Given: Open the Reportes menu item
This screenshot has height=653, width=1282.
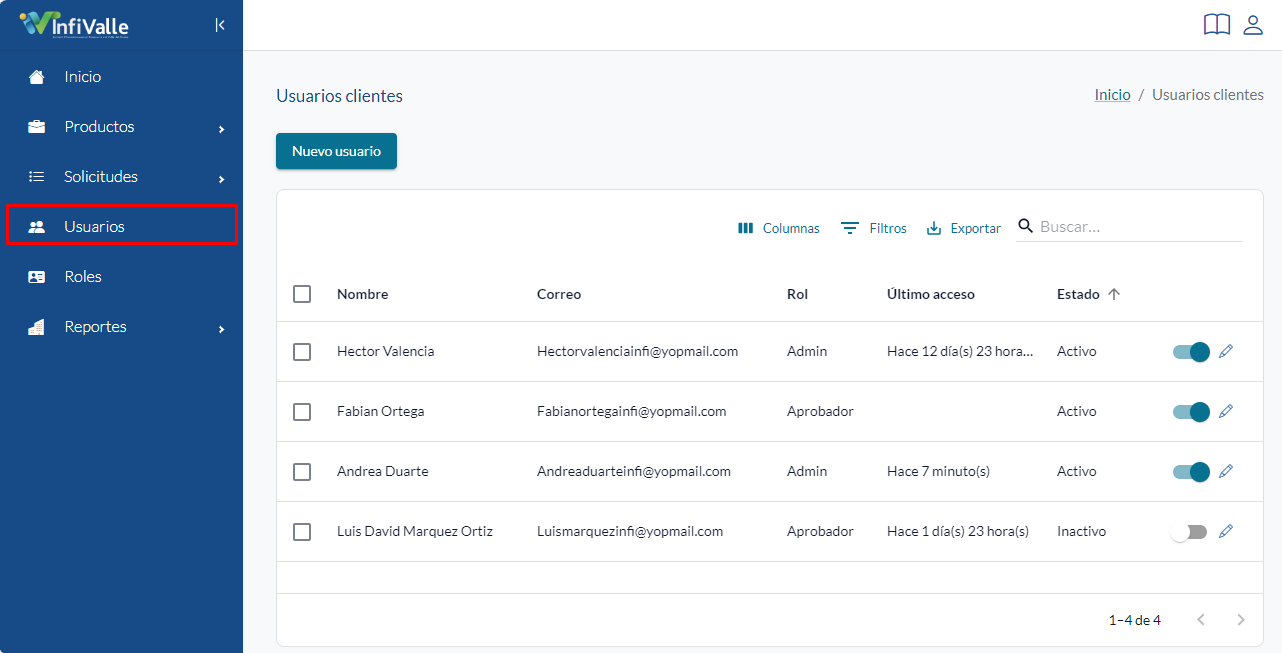Looking at the screenshot, I should 121,327.
